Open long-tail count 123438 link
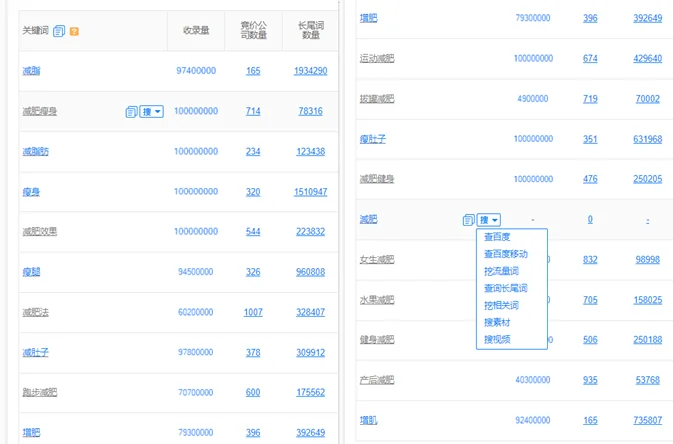673x444 pixels. tap(310, 152)
